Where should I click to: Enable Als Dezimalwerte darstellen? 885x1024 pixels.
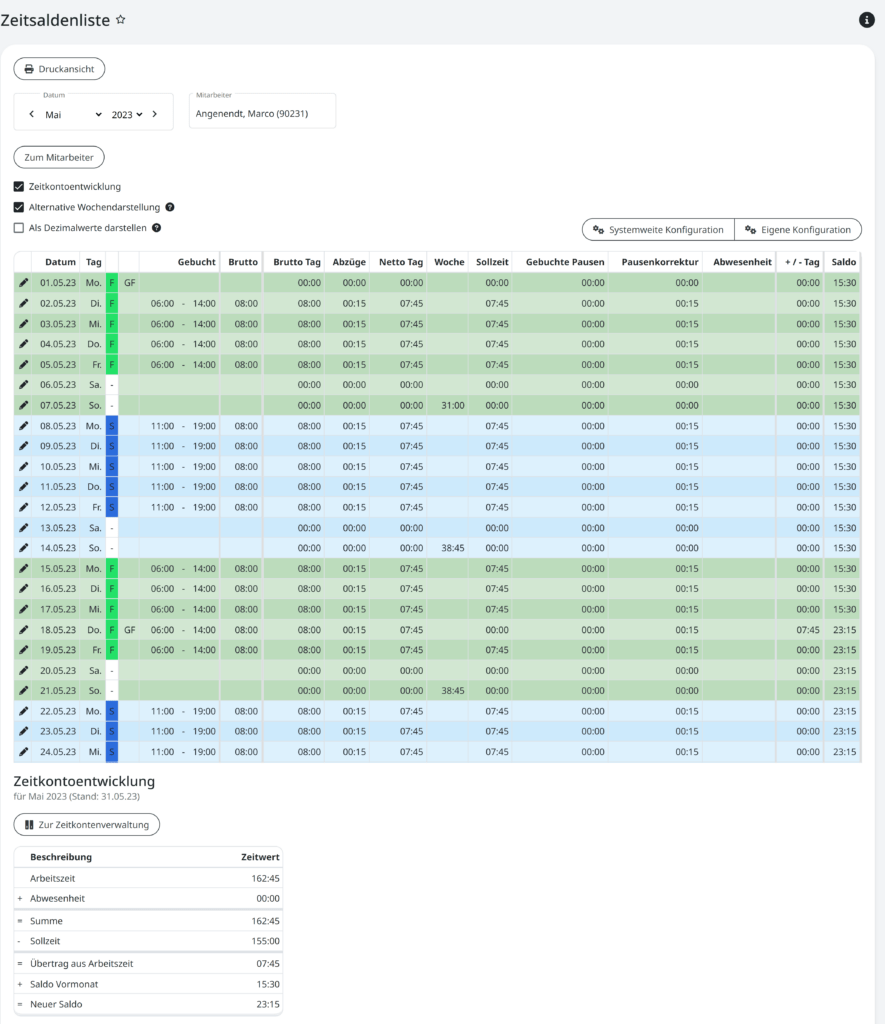click(17, 227)
